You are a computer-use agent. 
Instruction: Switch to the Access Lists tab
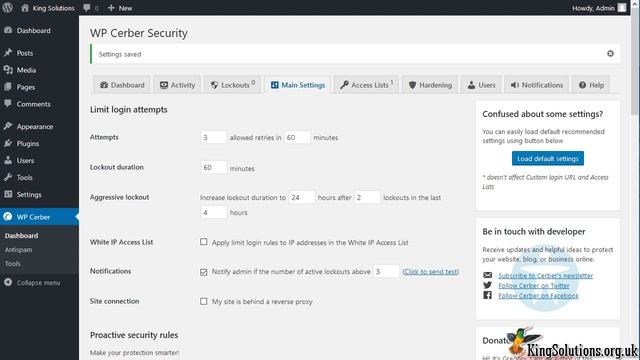point(366,85)
